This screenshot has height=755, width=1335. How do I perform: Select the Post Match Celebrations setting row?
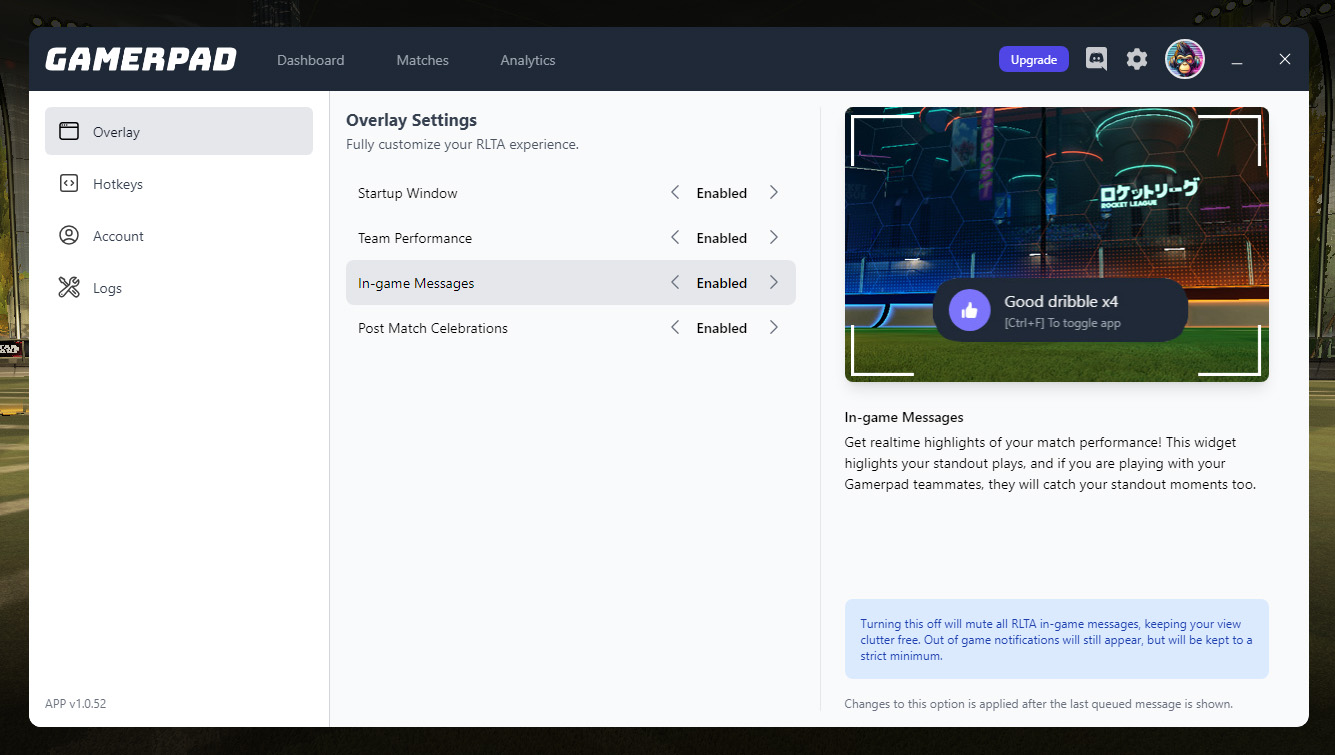[571, 328]
